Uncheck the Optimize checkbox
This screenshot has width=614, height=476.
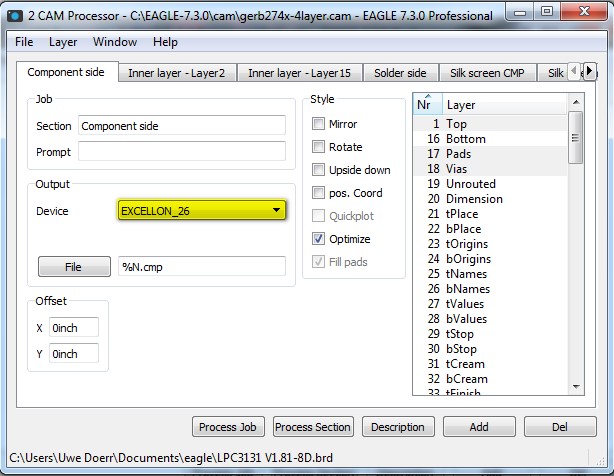(319, 239)
